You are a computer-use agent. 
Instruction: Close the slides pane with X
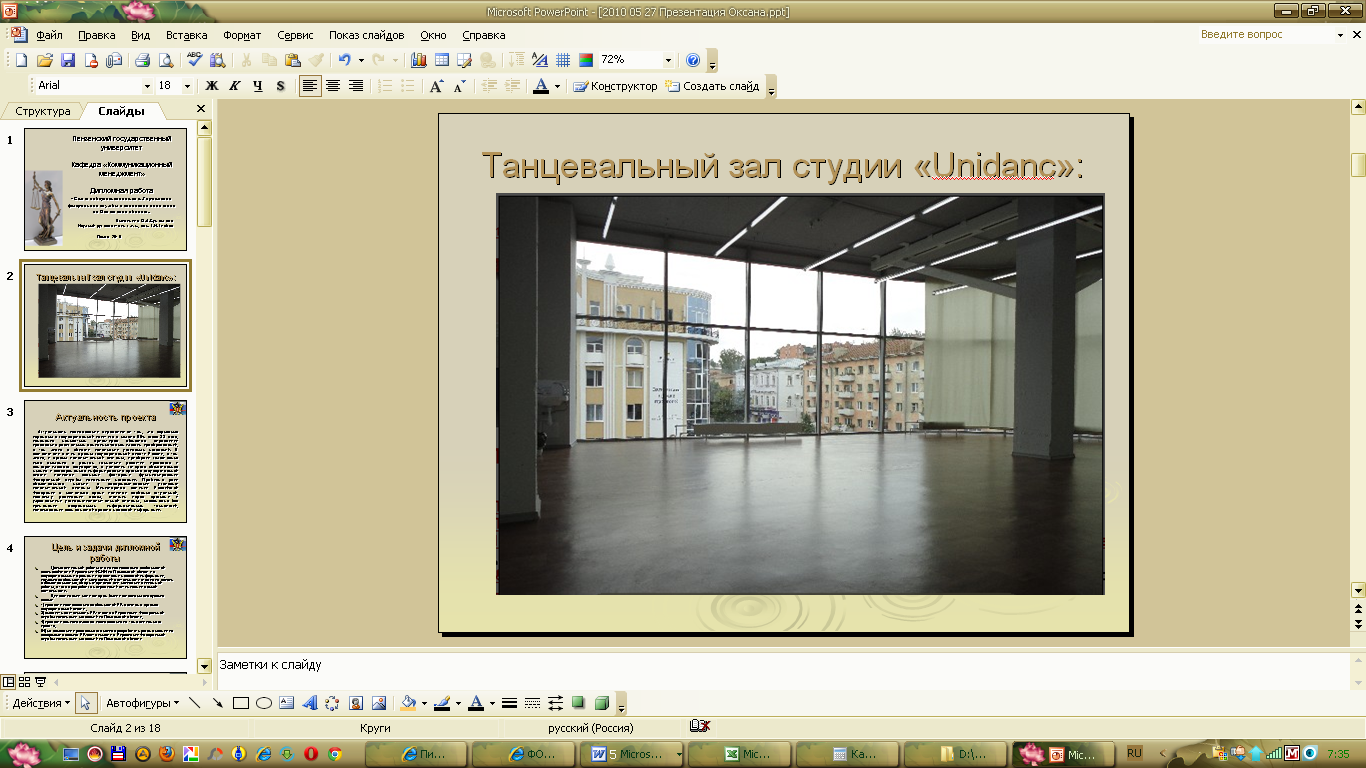(x=201, y=109)
